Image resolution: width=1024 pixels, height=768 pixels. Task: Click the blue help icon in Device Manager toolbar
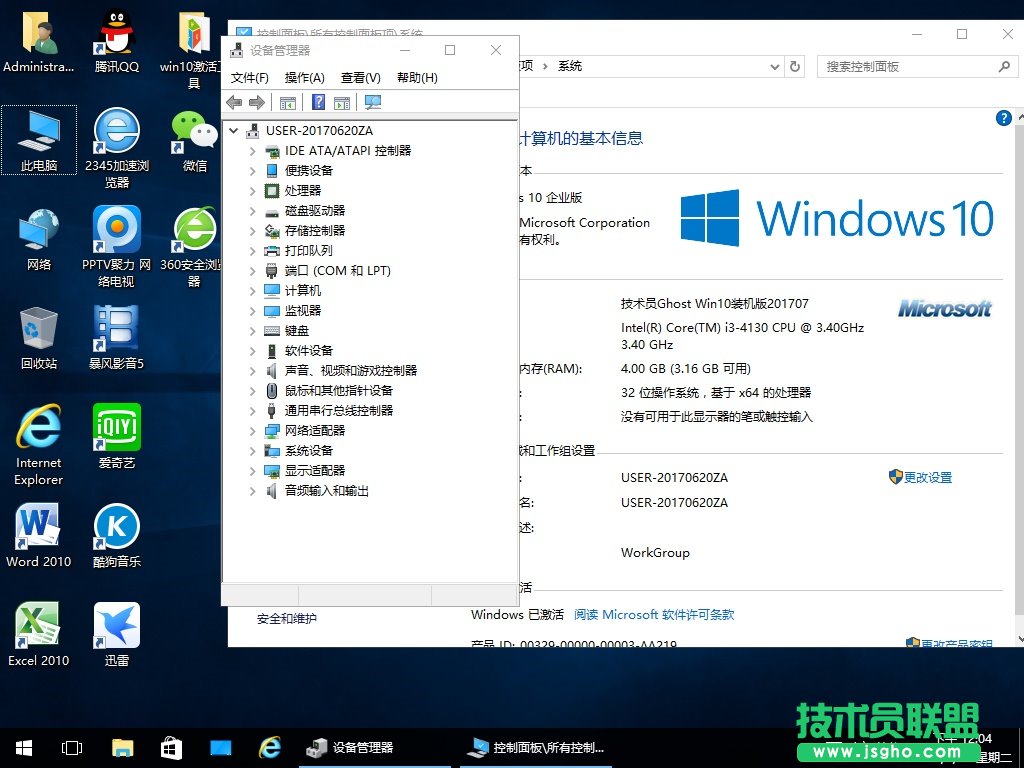point(318,102)
